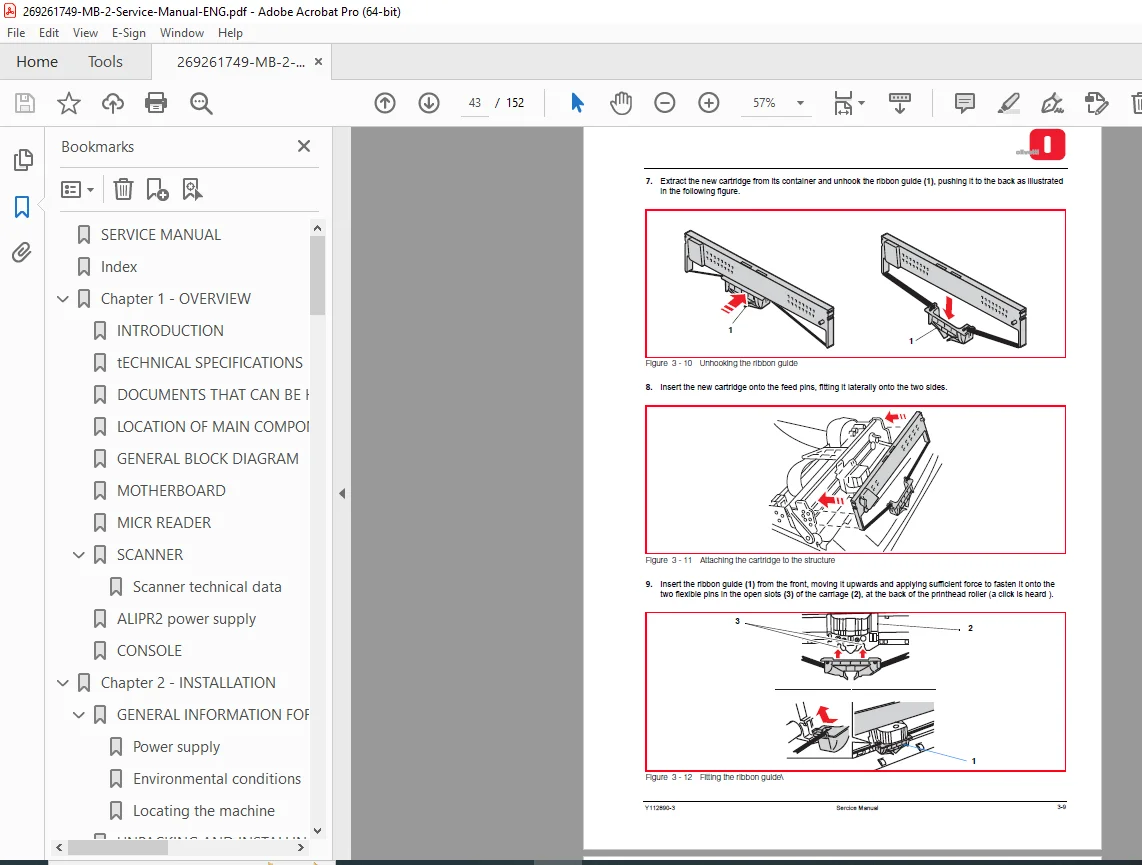
Task: Click the Share or stamp tool icon
Action: click(x=1096, y=103)
